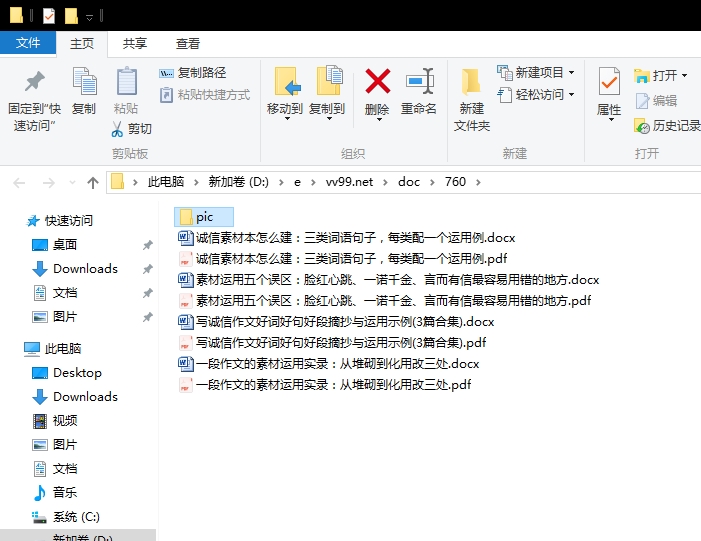The height and width of the screenshot is (541, 701).
Task: Click the folder icon in address bar
Action: click(x=117, y=182)
